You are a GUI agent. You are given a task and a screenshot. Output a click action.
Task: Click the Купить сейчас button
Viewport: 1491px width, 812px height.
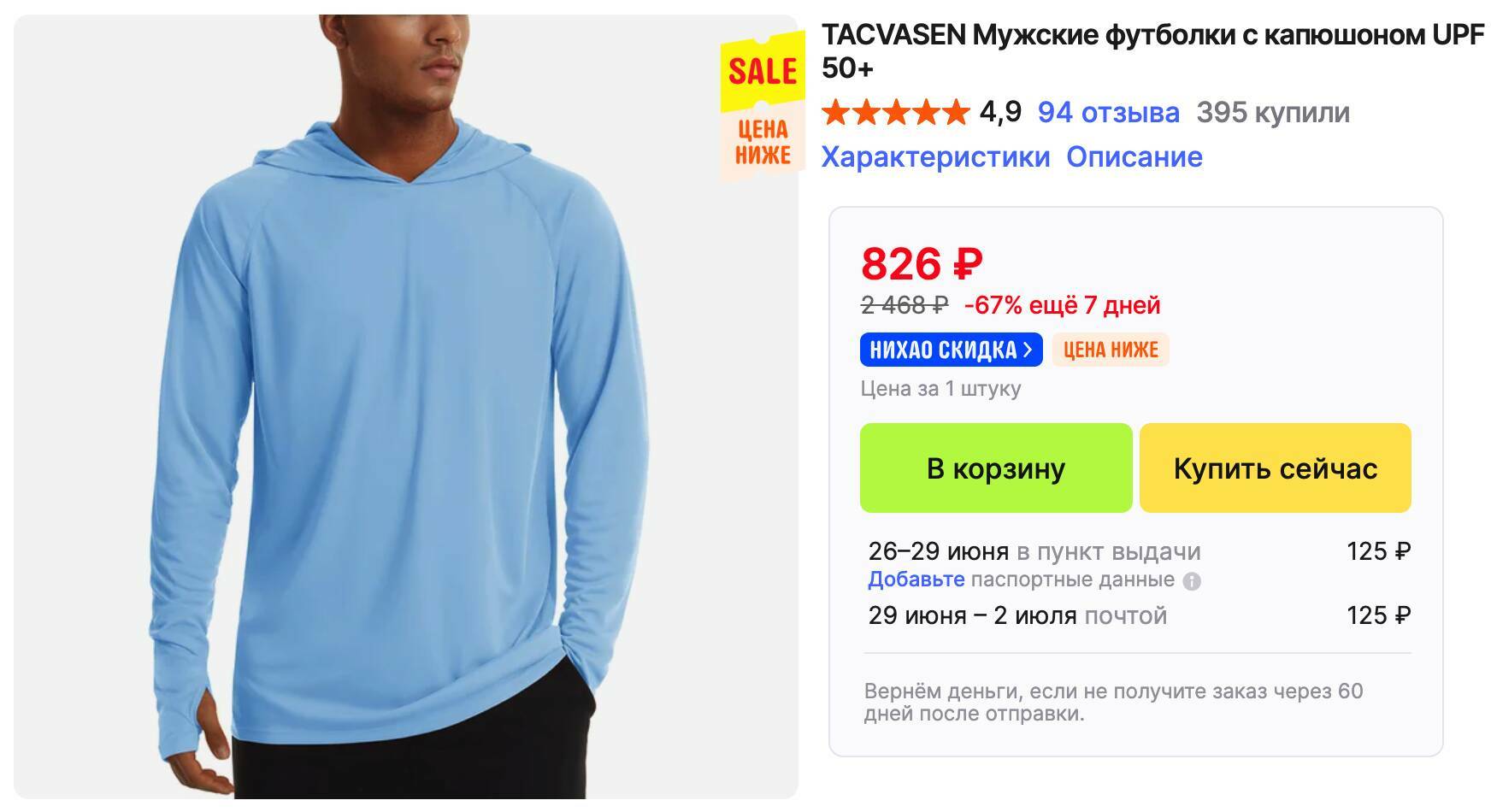[1275, 468]
